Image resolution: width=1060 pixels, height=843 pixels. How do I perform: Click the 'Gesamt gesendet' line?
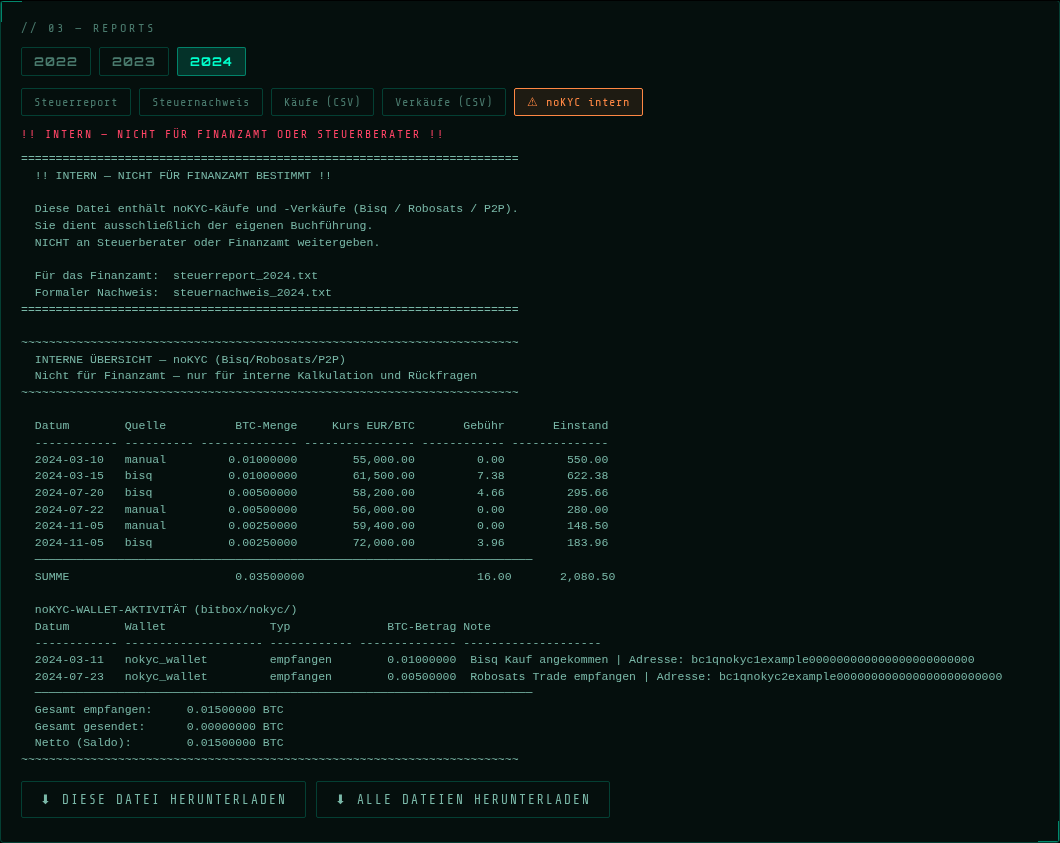(x=159, y=727)
